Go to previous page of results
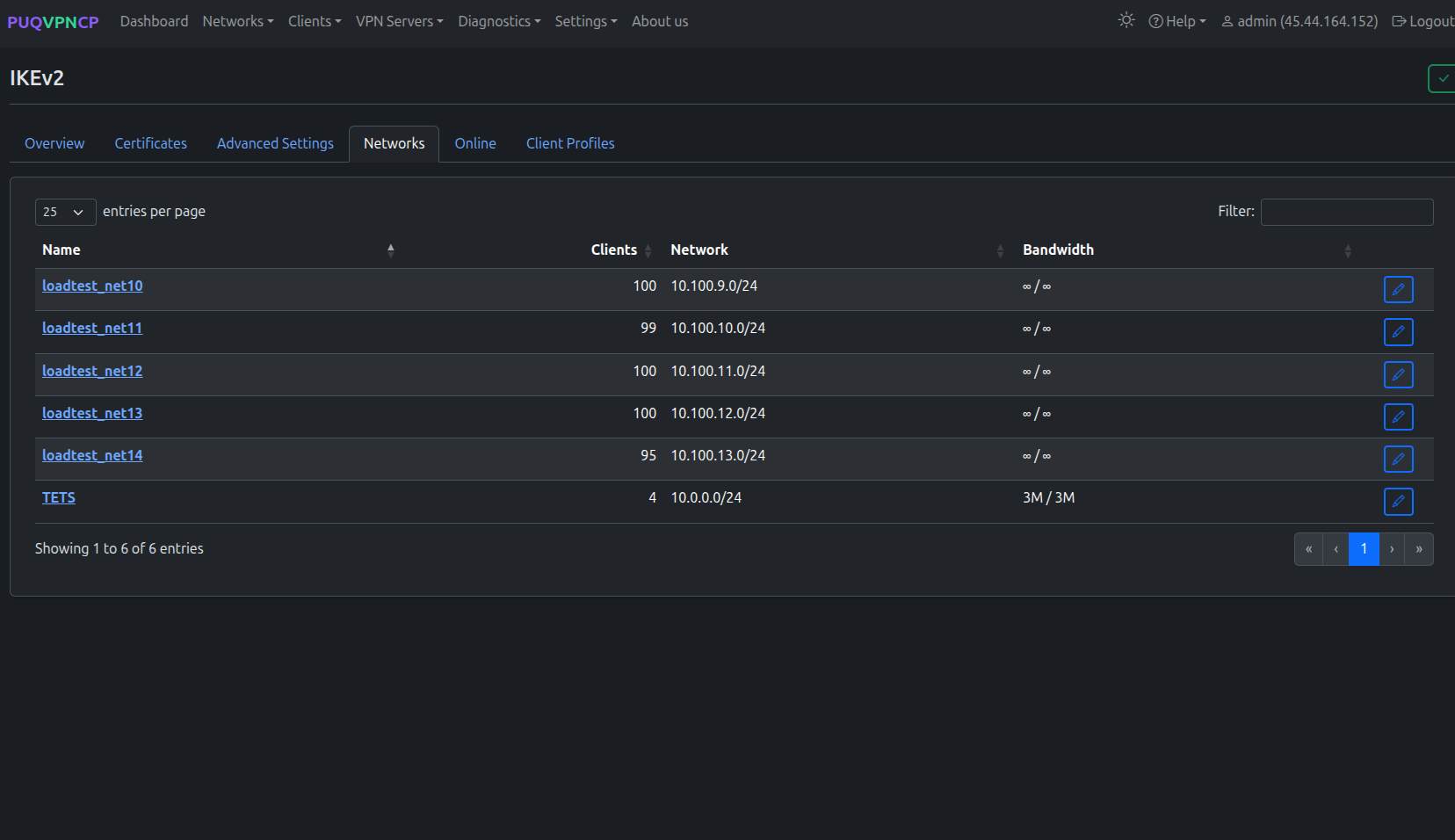 [x=1336, y=549]
